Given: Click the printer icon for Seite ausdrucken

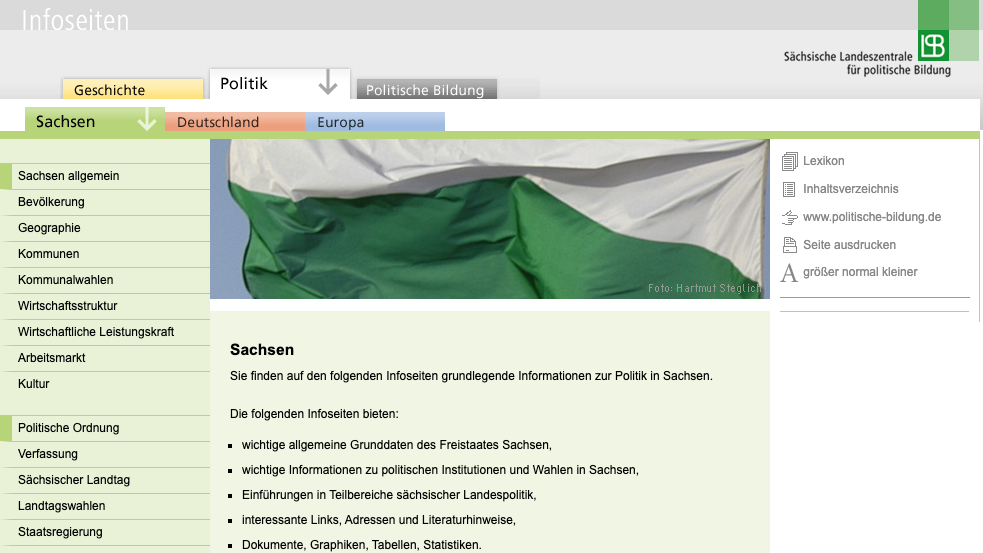Looking at the screenshot, I should [790, 245].
